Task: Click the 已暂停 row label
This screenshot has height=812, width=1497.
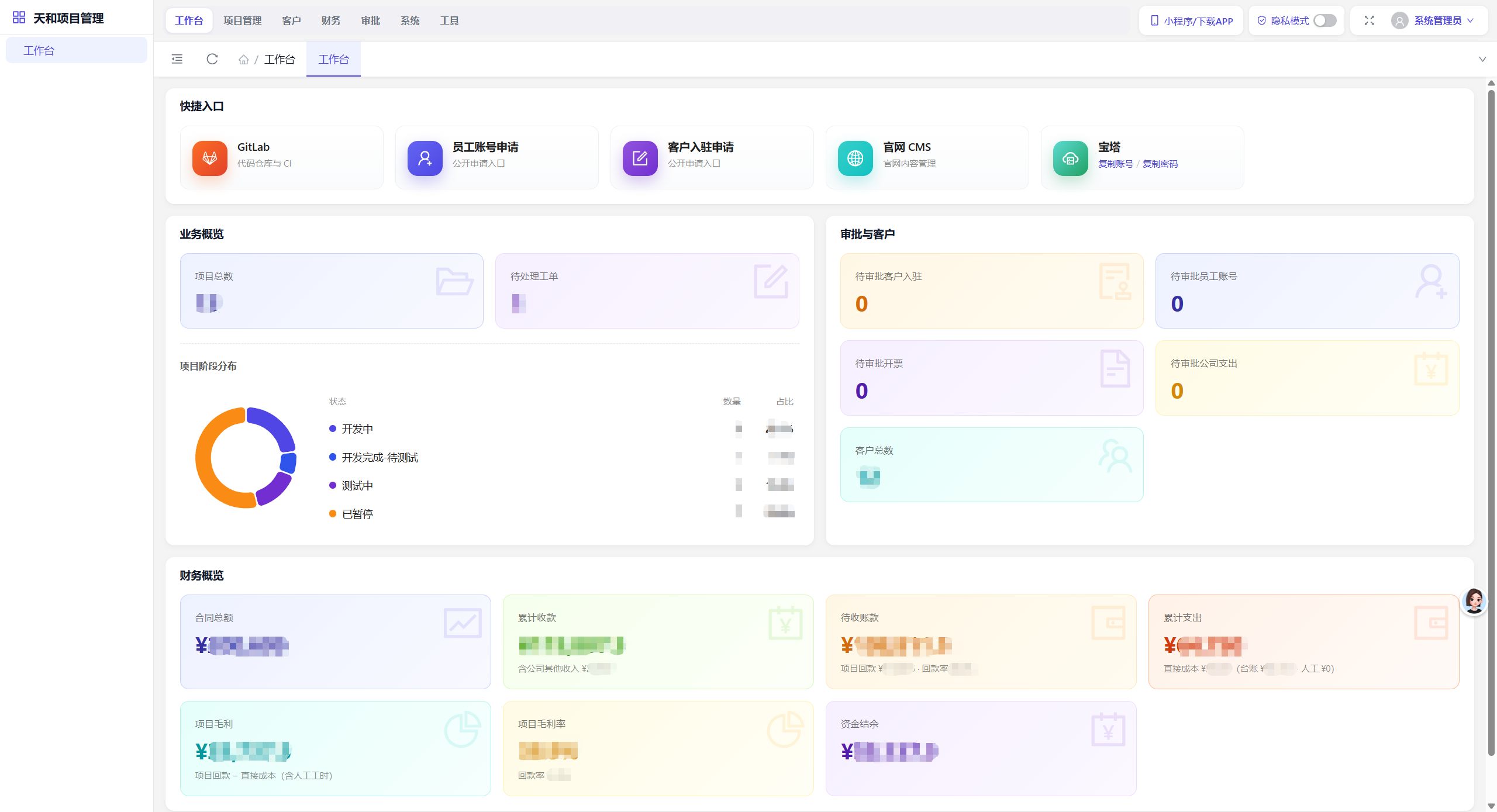Action: [x=357, y=514]
